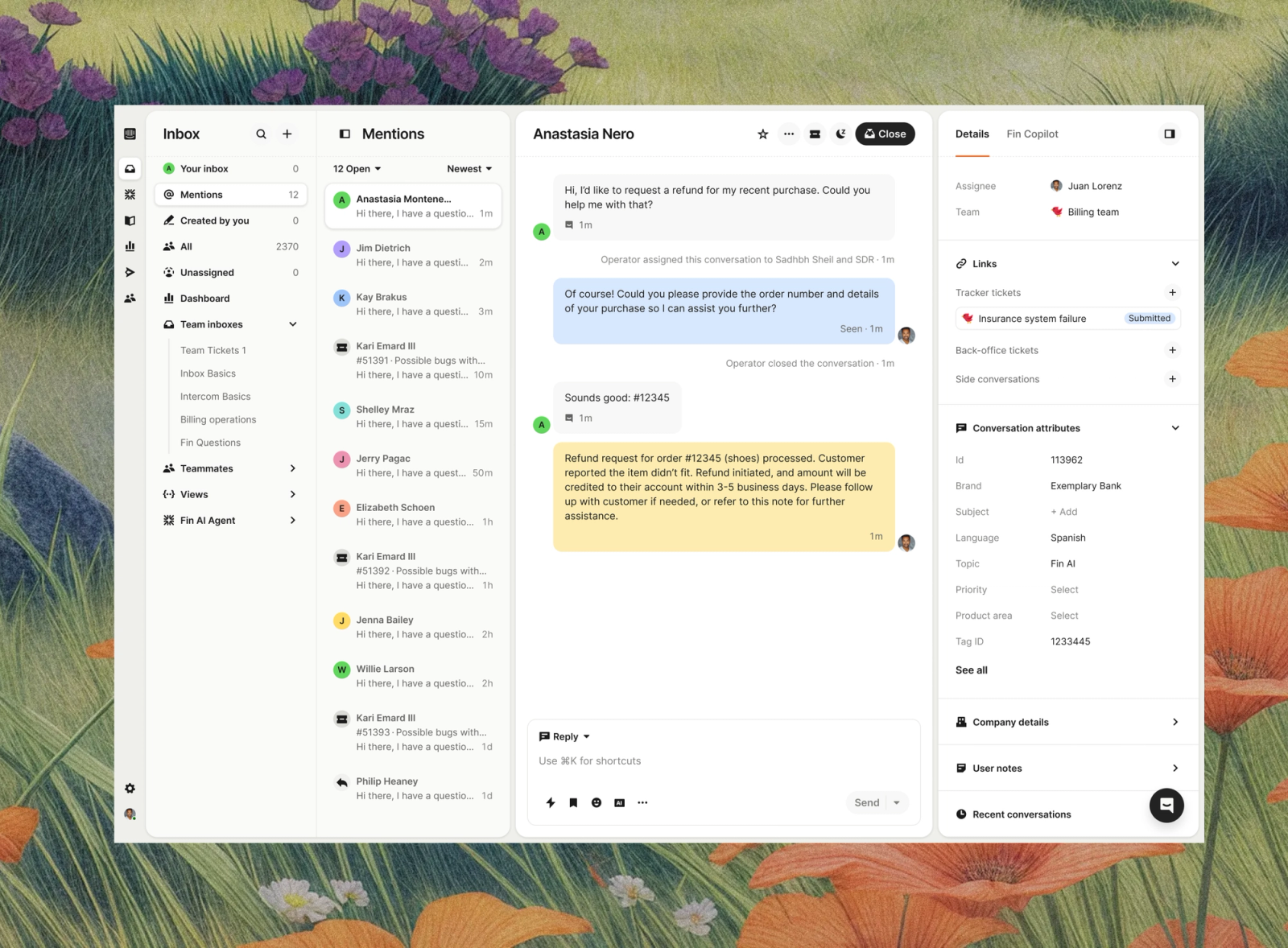Click the Close conversation button
This screenshot has width=1288, height=948.
point(885,134)
